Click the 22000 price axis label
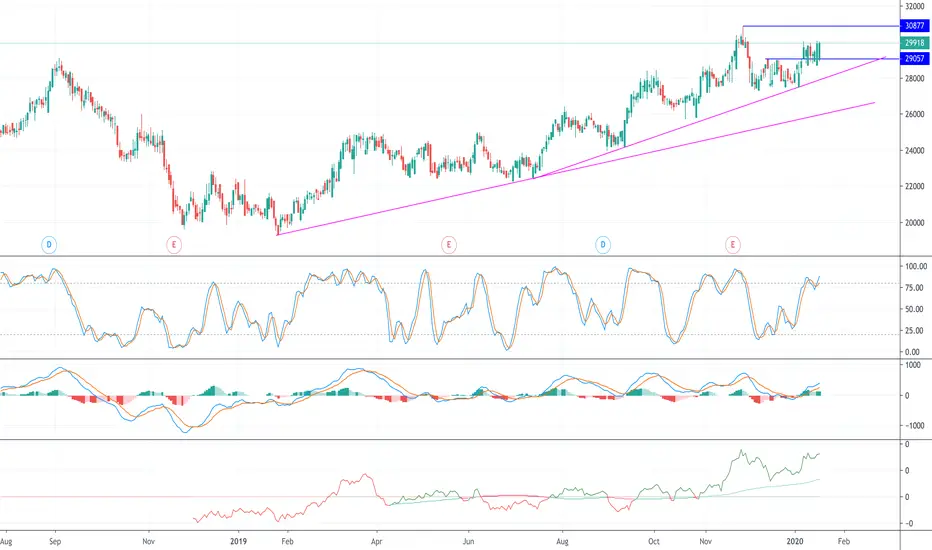The width and height of the screenshot is (932, 550). coord(914,187)
